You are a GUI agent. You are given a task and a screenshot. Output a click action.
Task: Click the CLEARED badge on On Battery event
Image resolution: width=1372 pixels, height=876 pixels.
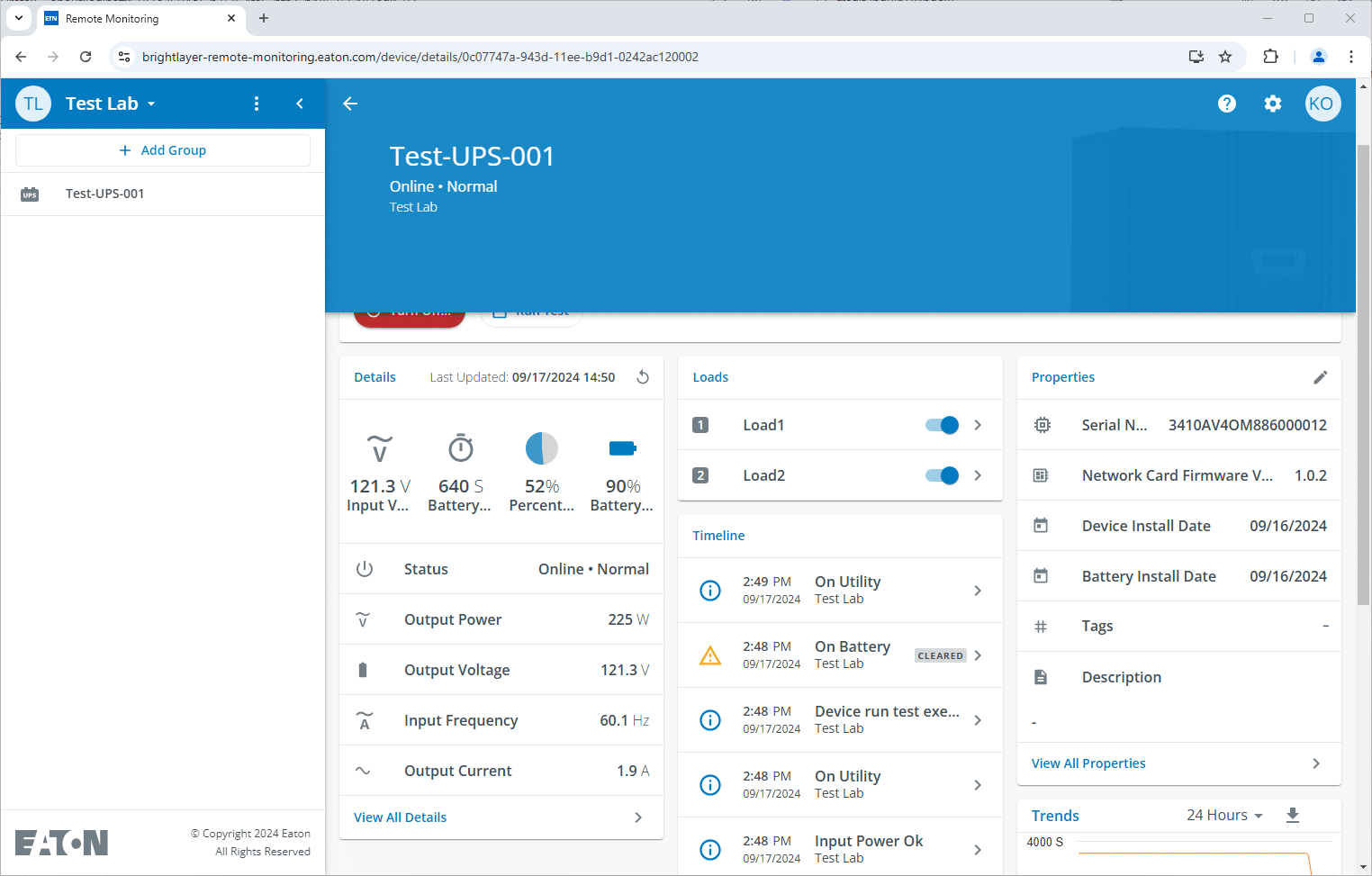tap(941, 655)
